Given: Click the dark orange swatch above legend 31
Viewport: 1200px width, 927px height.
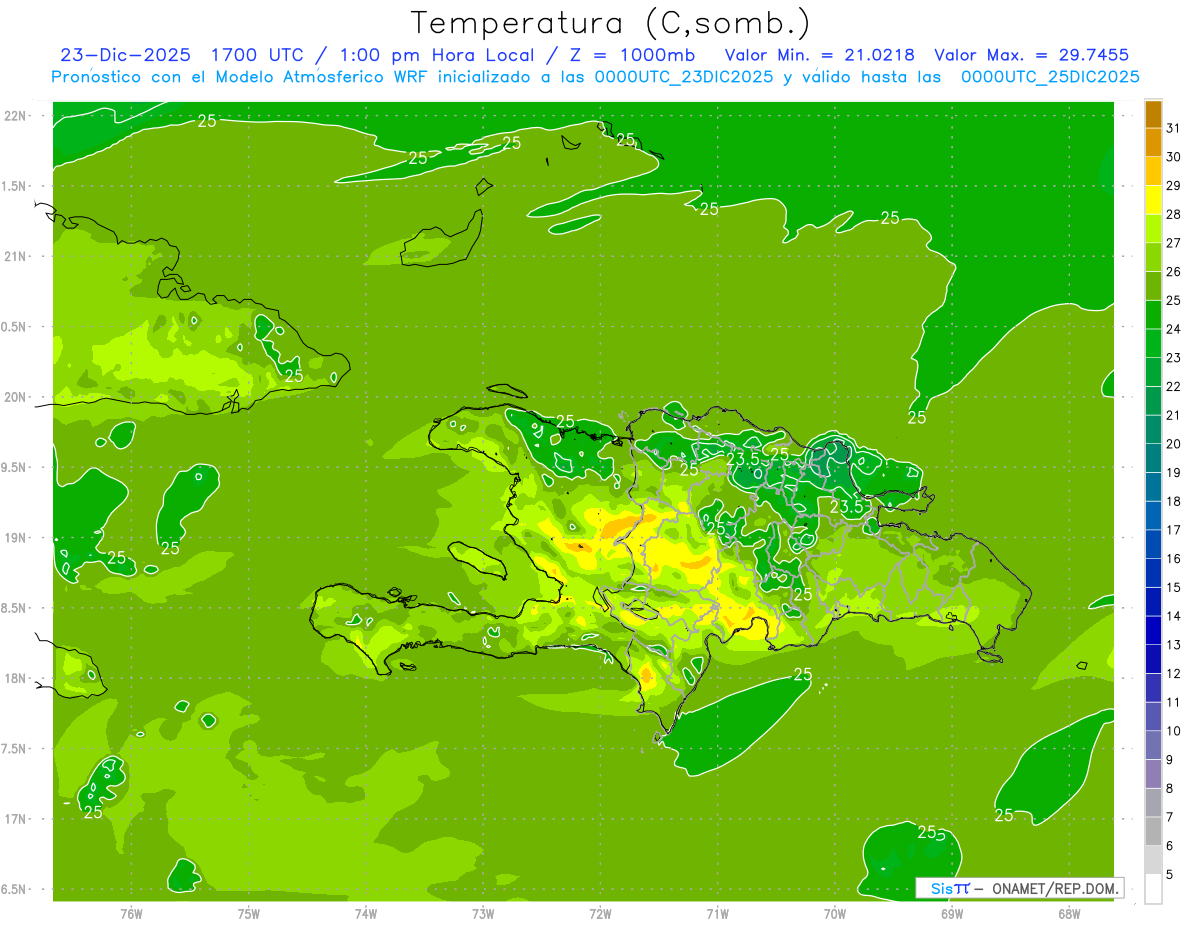Looking at the screenshot, I should pos(1154,114).
